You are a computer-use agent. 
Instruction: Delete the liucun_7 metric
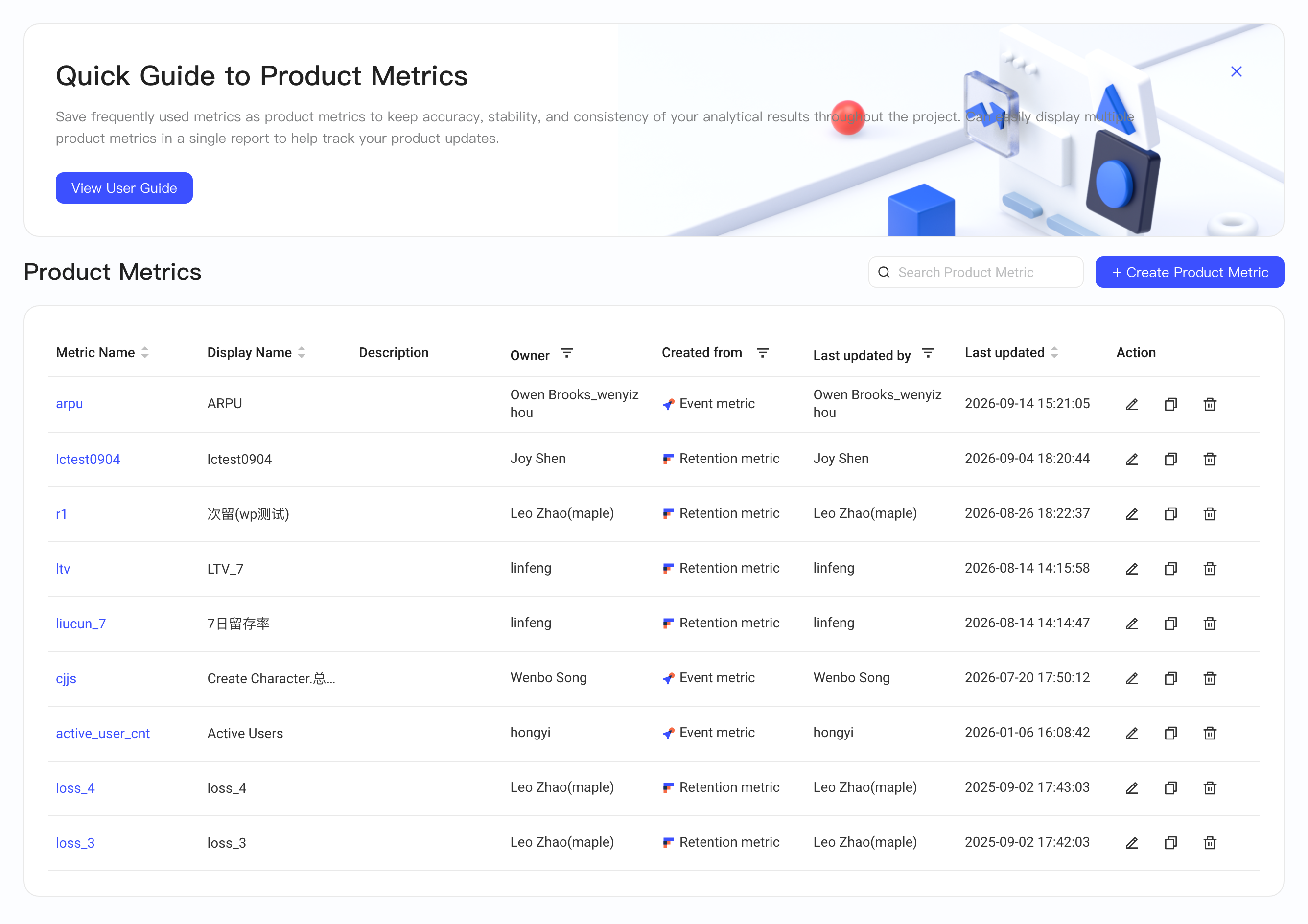pos(1210,623)
